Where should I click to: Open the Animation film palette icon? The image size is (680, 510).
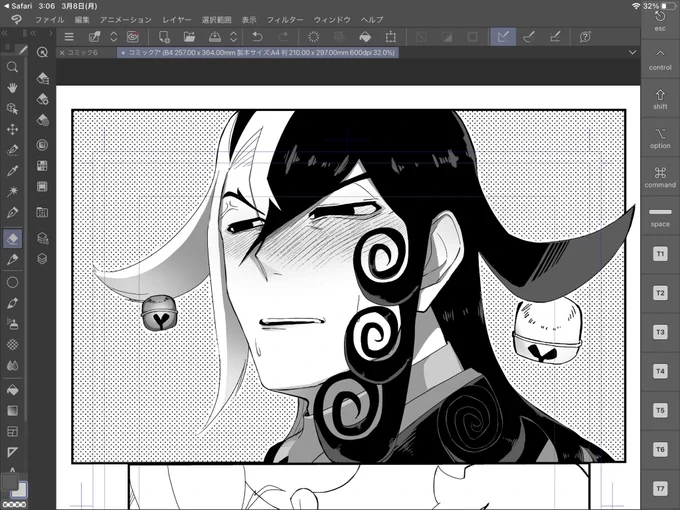pos(42,186)
